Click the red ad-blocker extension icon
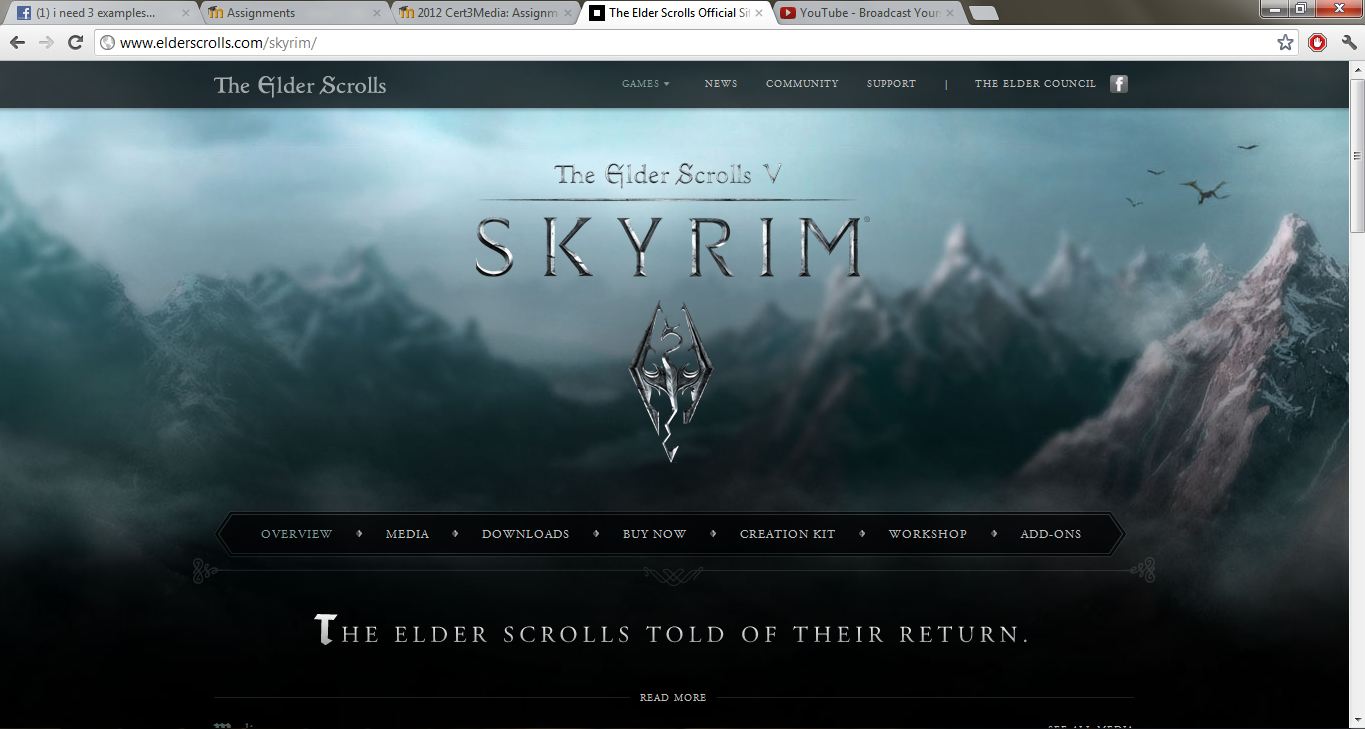The height and width of the screenshot is (729, 1365). (x=1318, y=43)
